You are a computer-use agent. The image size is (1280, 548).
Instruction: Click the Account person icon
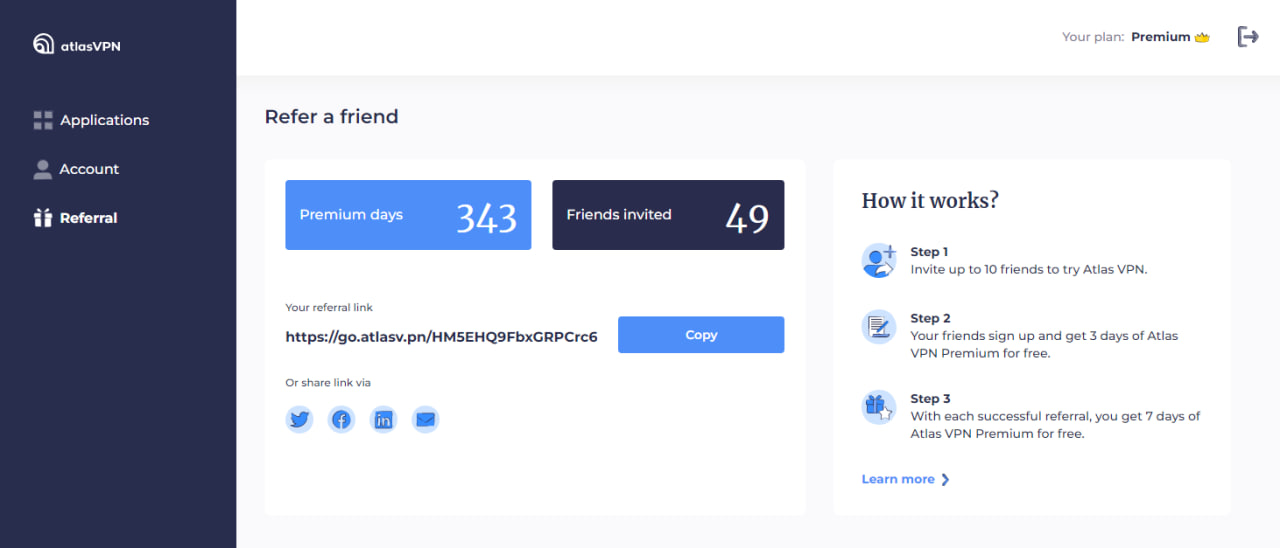point(42,169)
